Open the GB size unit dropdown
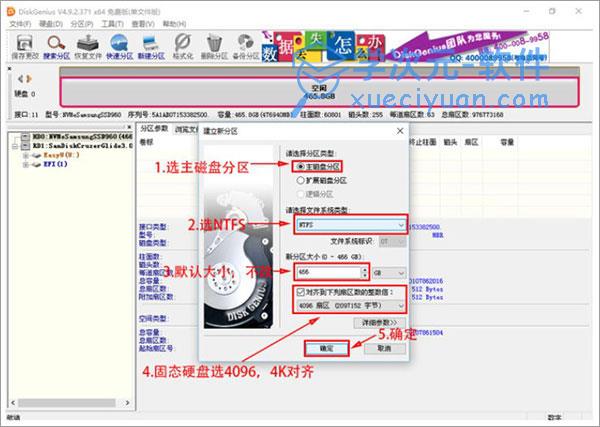The height and width of the screenshot is (427, 600). [390, 273]
